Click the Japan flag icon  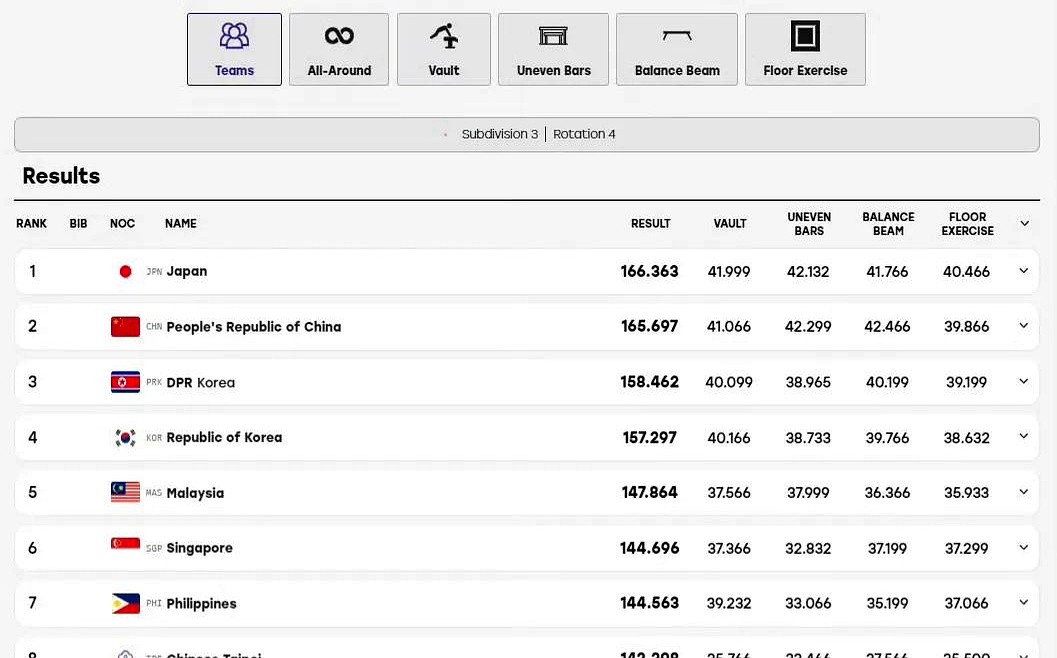point(125,272)
